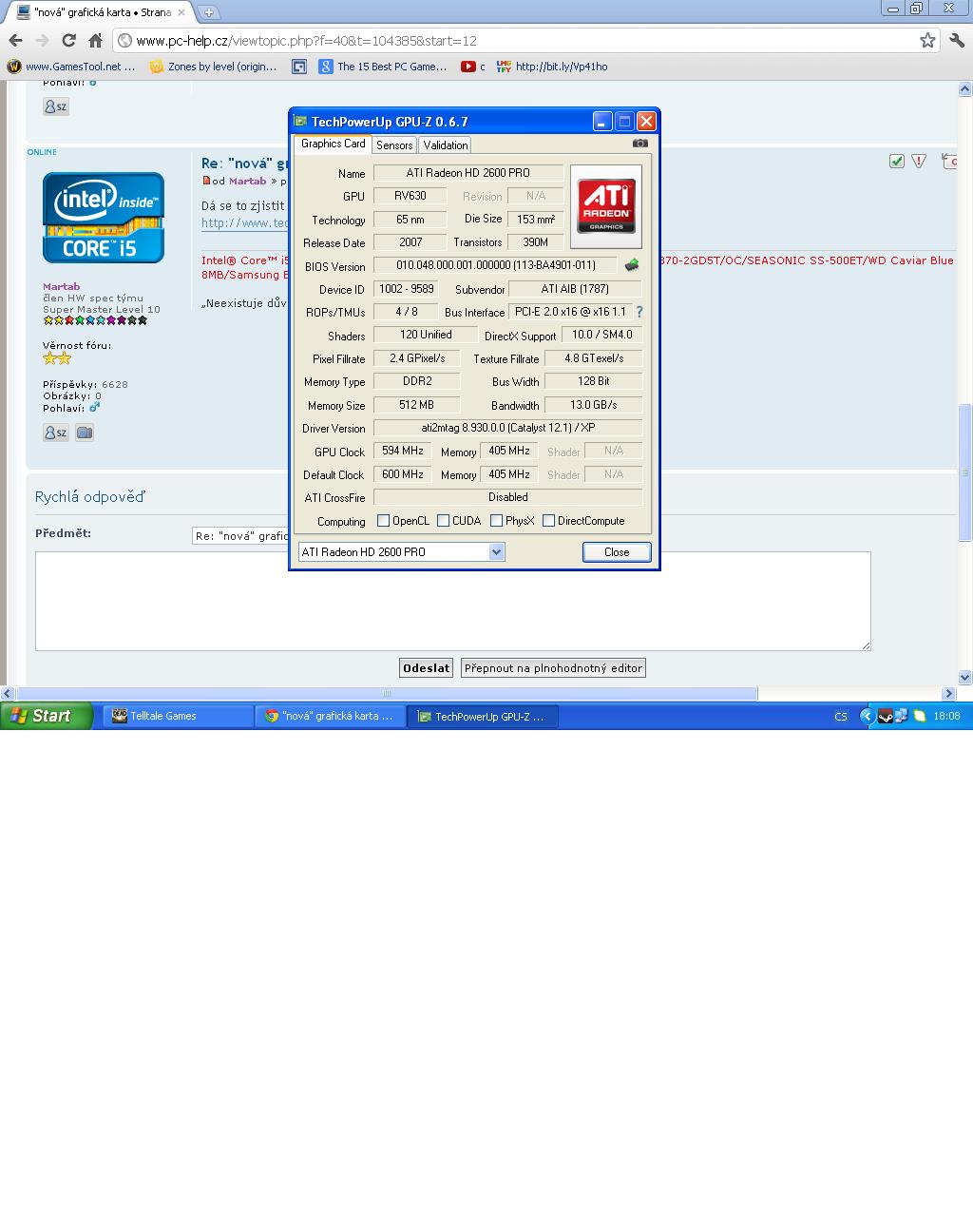973x1232 pixels.
Task: Open the bit.ly/Vp41ho bookmark
Action: point(552,67)
